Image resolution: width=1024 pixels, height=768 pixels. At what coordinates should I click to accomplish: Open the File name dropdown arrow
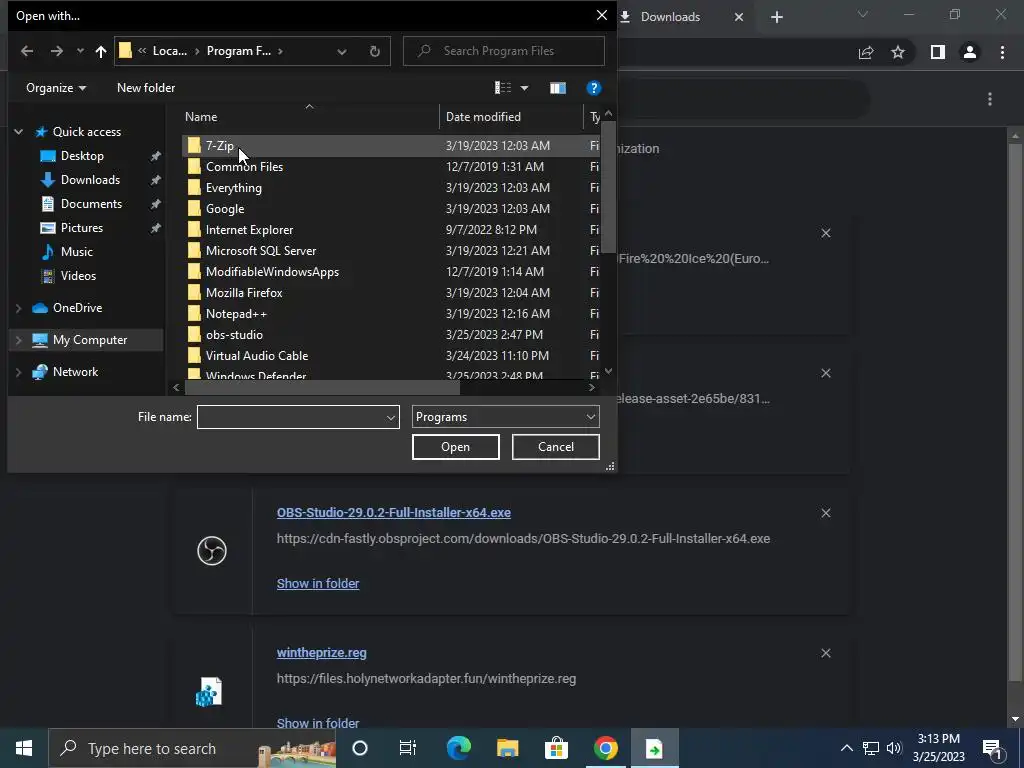click(x=391, y=417)
